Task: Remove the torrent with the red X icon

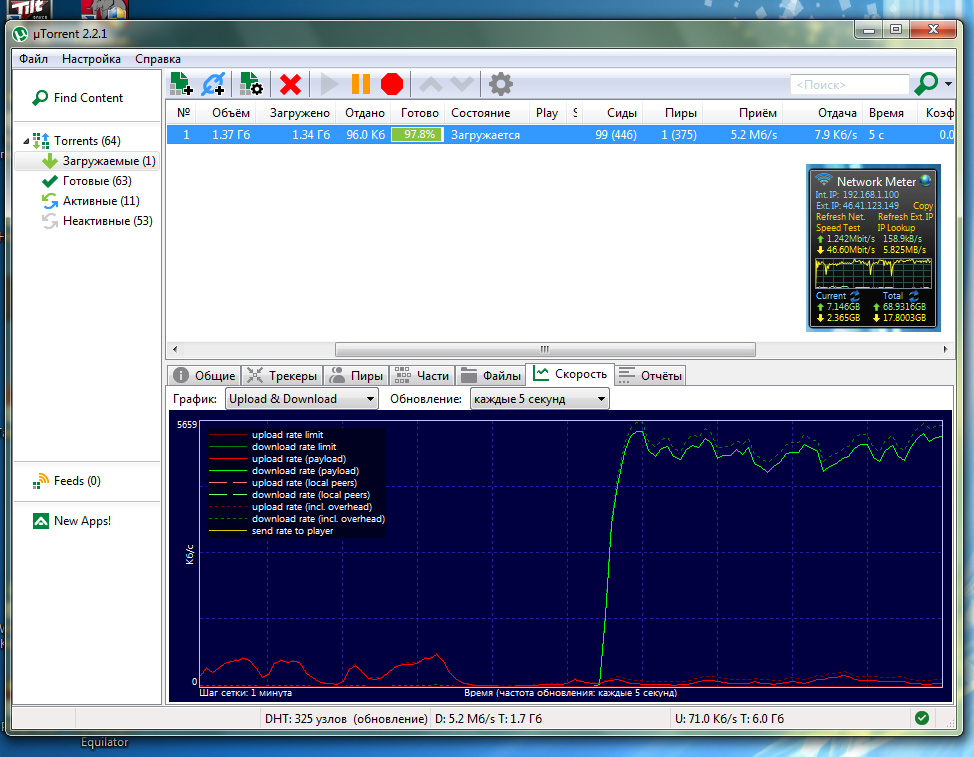Action: 291,84
